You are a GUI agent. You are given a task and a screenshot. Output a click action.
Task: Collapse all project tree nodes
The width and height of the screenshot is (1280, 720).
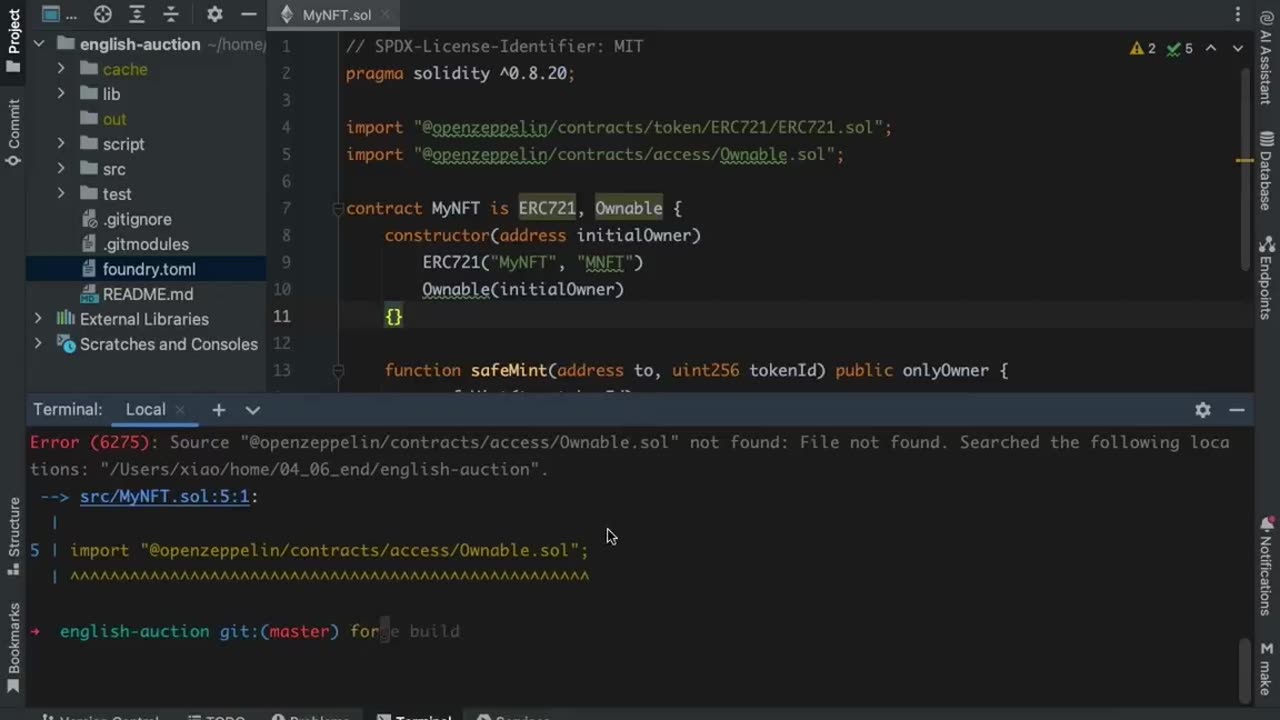tap(171, 14)
